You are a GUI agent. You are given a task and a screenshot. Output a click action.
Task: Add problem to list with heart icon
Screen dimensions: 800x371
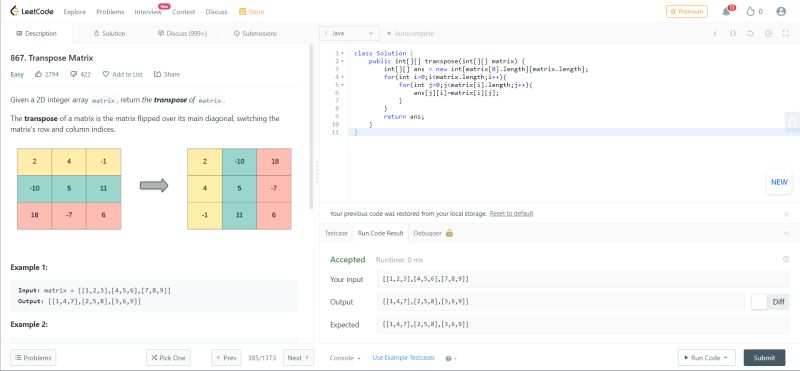pos(106,74)
